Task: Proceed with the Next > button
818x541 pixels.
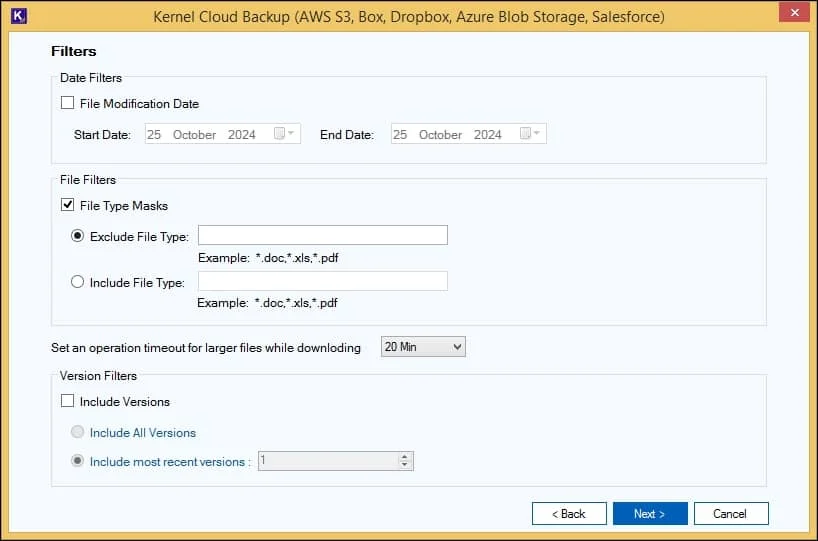Action: point(650,514)
